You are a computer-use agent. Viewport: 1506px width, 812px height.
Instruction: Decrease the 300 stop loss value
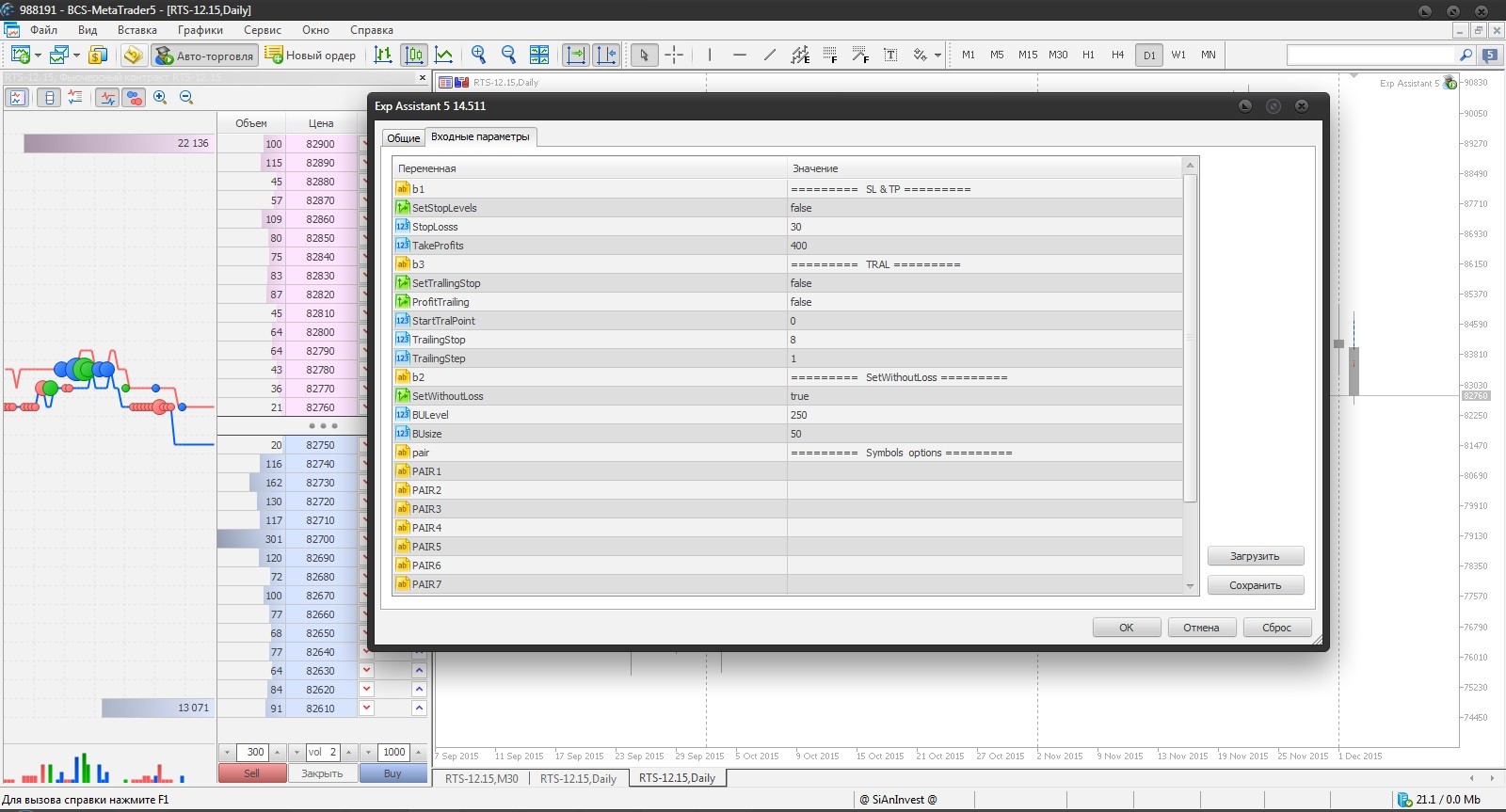point(227,753)
